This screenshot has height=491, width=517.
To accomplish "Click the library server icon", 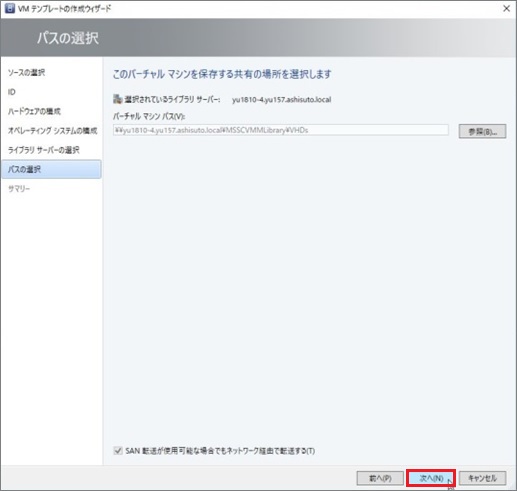I will [x=117, y=99].
